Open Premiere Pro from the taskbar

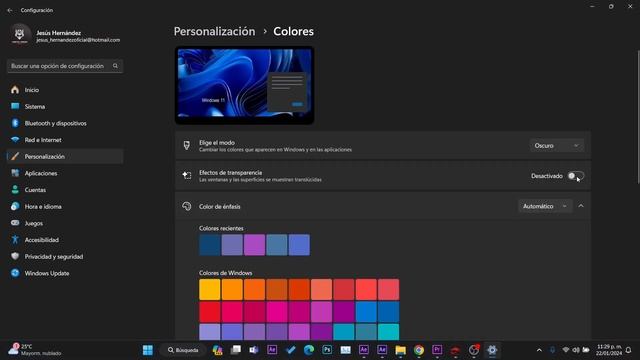pos(437,350)
